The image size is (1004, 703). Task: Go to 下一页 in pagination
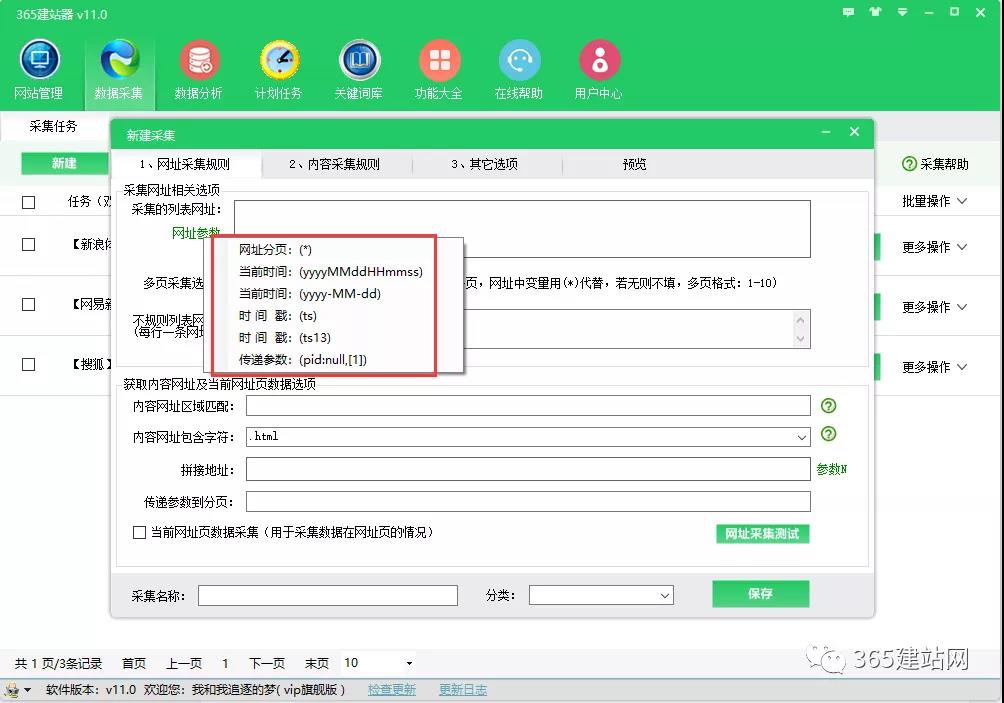tap(267, 663)
